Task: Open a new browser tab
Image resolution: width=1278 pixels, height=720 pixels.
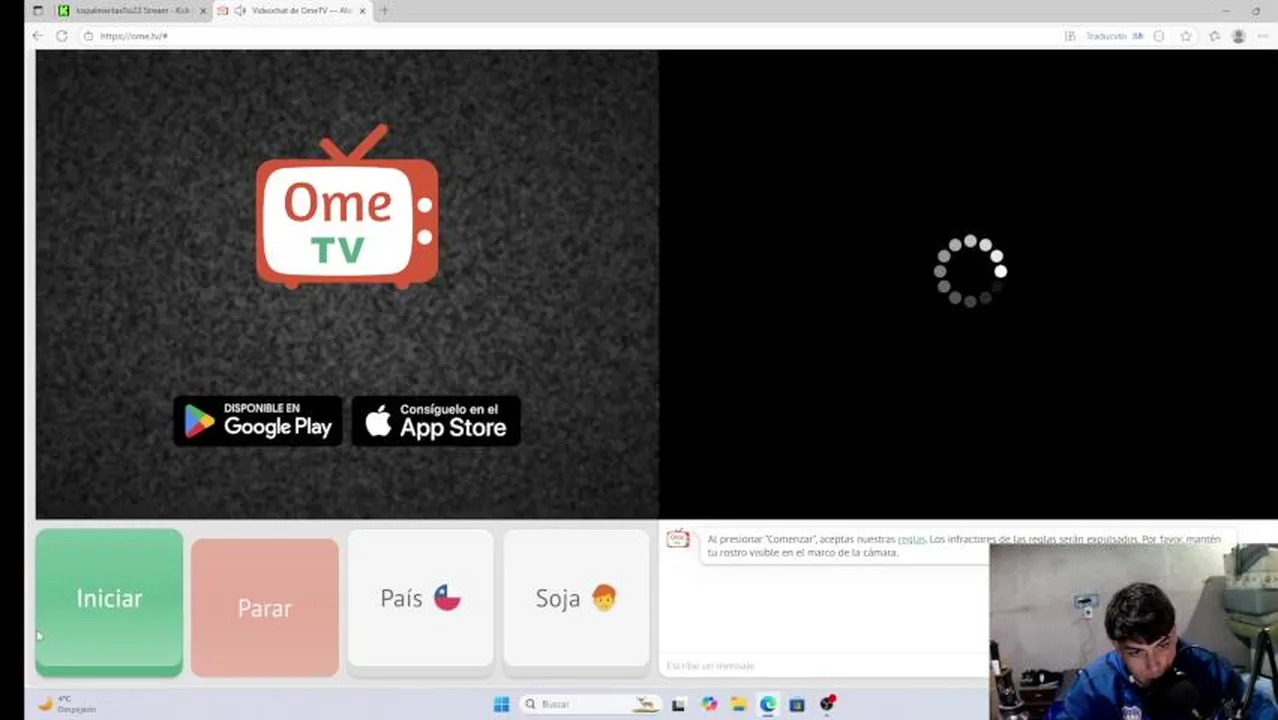Action: [x=384, y=10]
